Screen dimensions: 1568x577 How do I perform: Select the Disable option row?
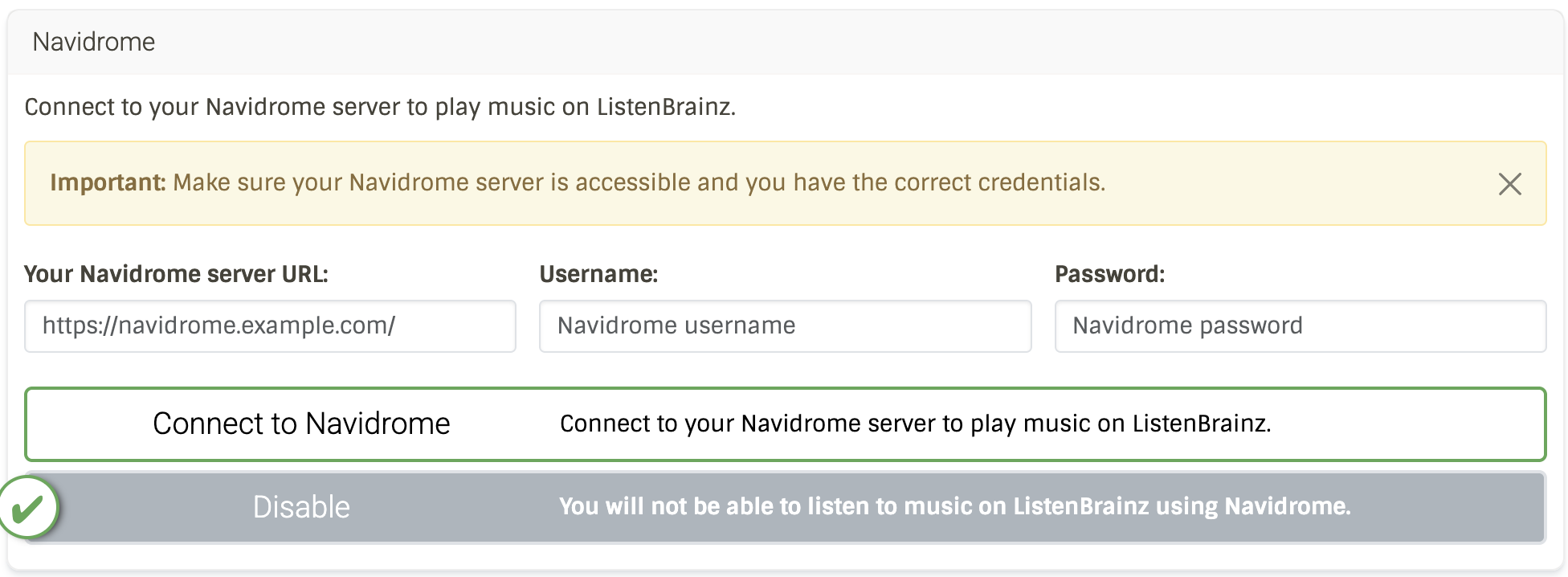click(785, 507)
